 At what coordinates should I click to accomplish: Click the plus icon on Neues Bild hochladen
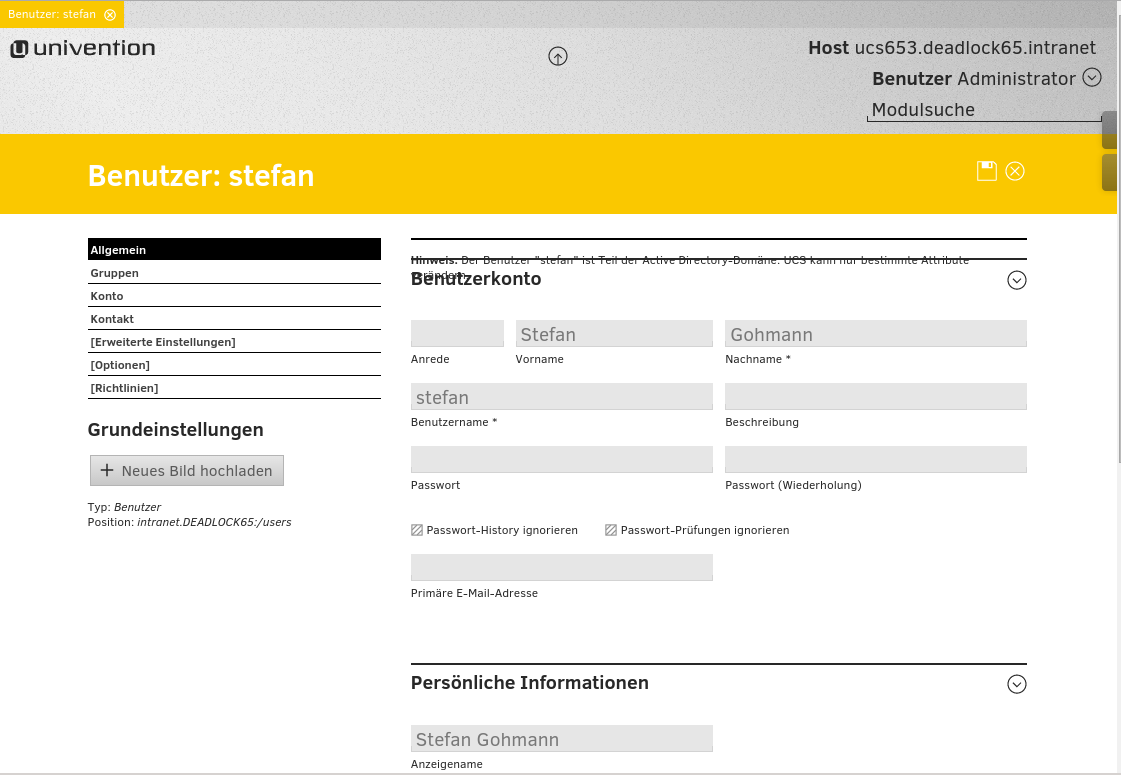108,470
